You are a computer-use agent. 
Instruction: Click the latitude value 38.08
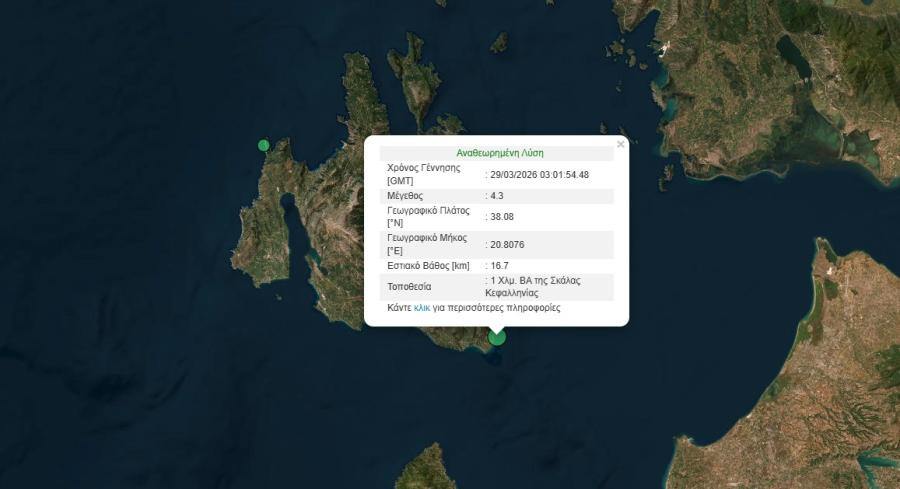click(502, 216)
